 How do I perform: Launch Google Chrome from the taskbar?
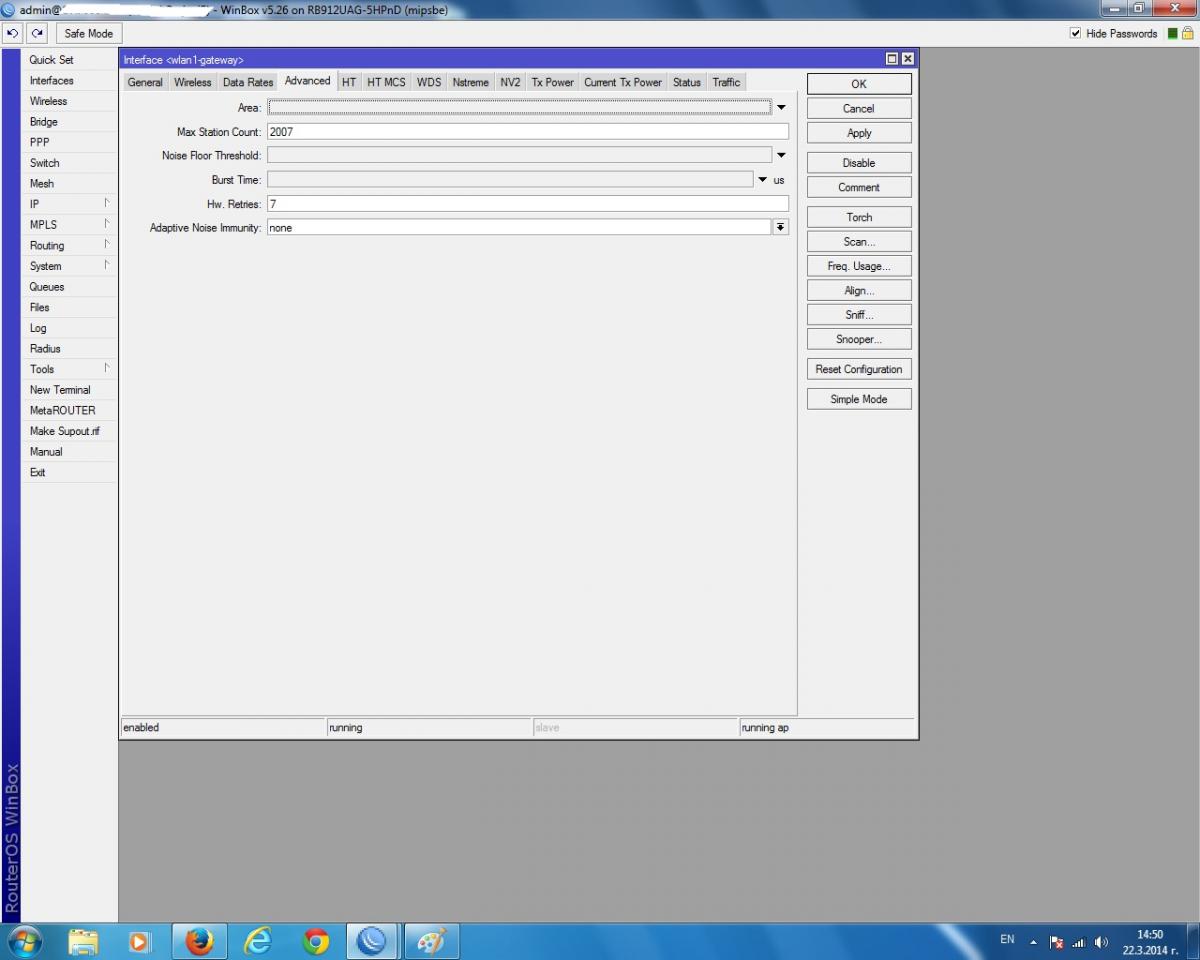tap(316, 941)
